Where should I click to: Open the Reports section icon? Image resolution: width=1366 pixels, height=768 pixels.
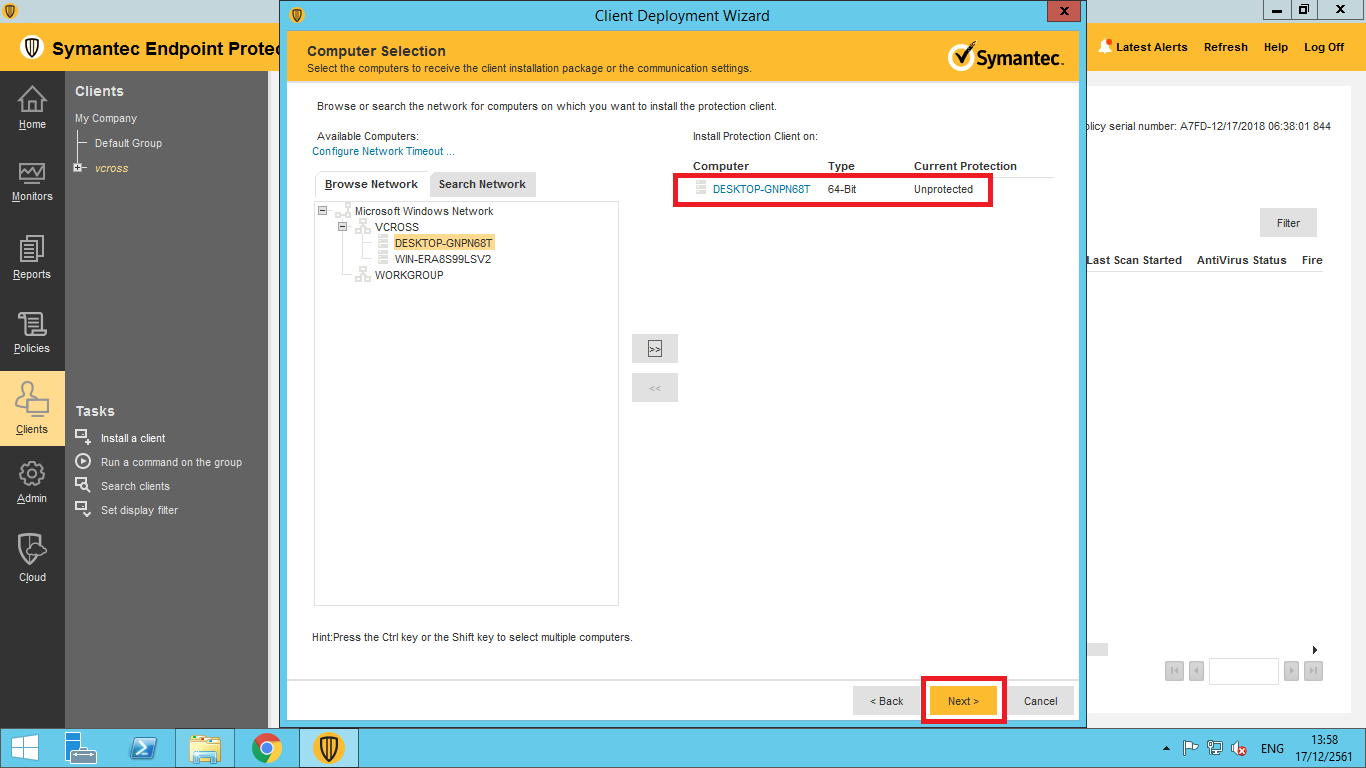(x=32, y=258)
